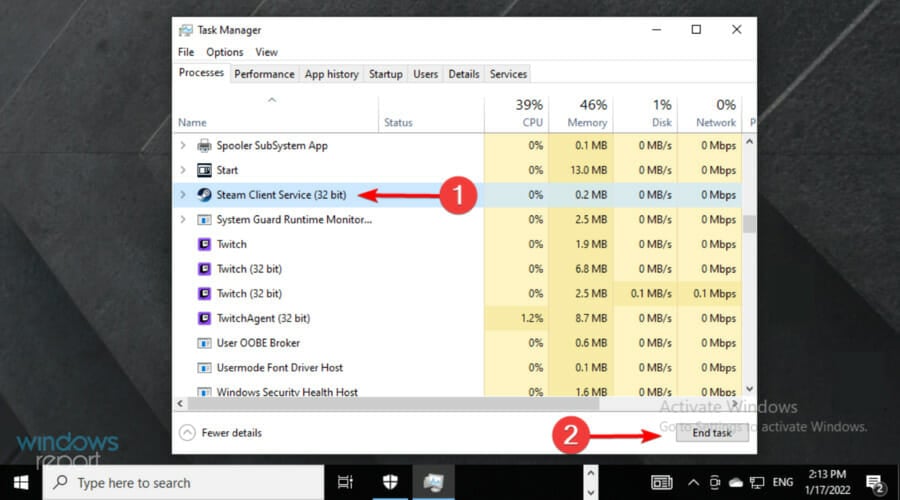The width and height of the screenshot is (900, 500).
Task: Expand the Steam Client Service process
Action: click(x=183, y=195)
